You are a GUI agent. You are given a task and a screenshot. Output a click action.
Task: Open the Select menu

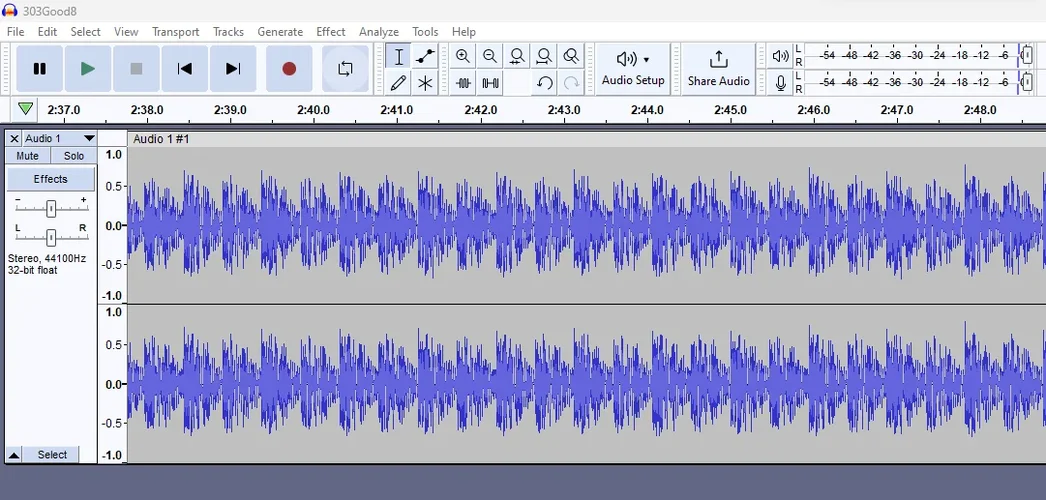click(85, 31)
